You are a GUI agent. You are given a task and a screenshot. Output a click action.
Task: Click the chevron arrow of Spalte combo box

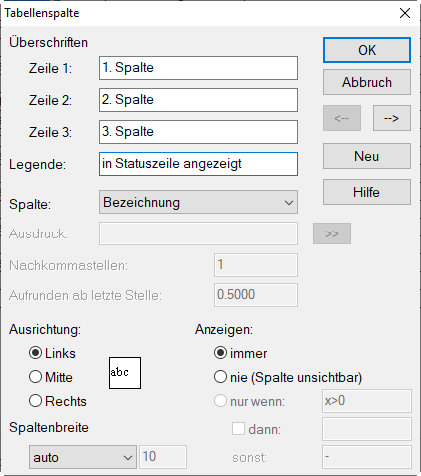289,203
